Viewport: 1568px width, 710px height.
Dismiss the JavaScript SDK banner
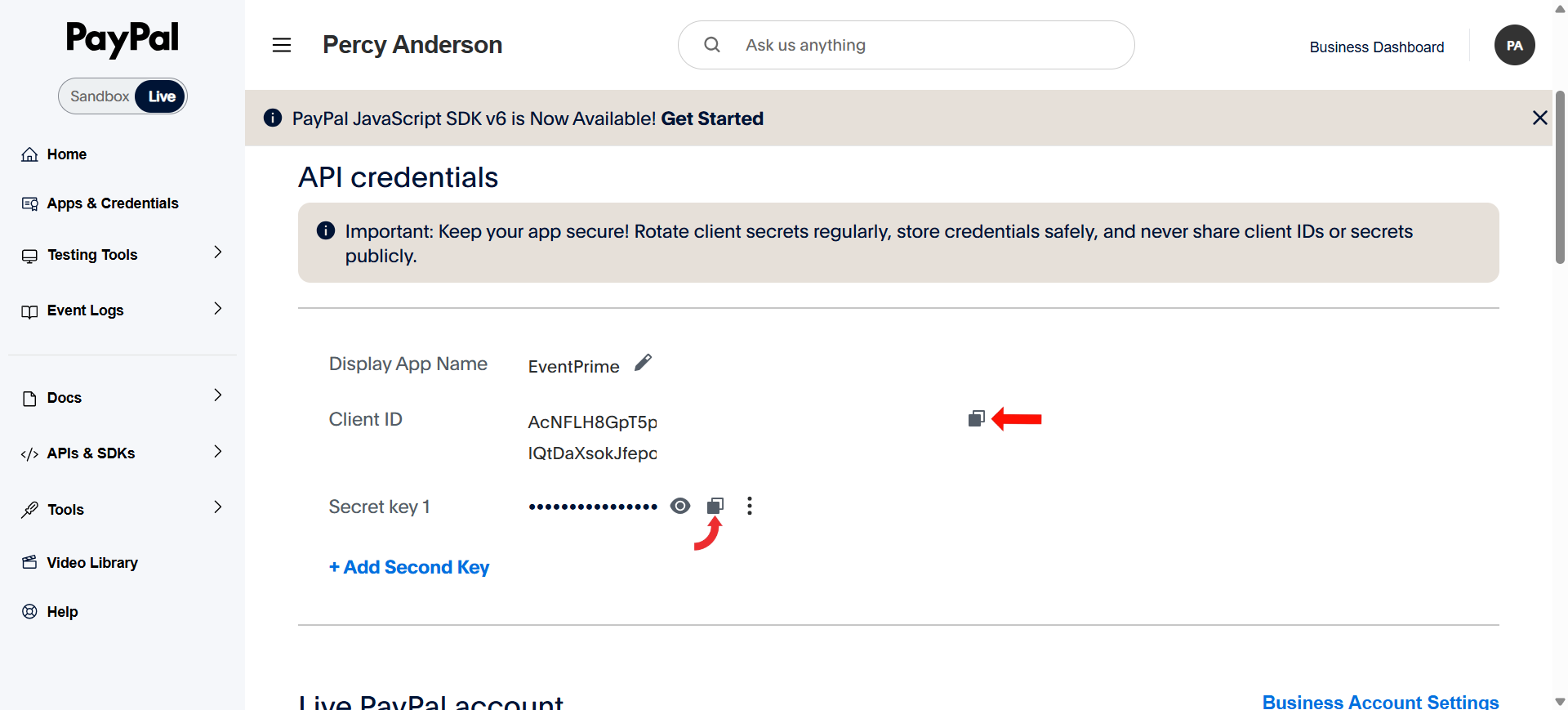point(1539,118)
